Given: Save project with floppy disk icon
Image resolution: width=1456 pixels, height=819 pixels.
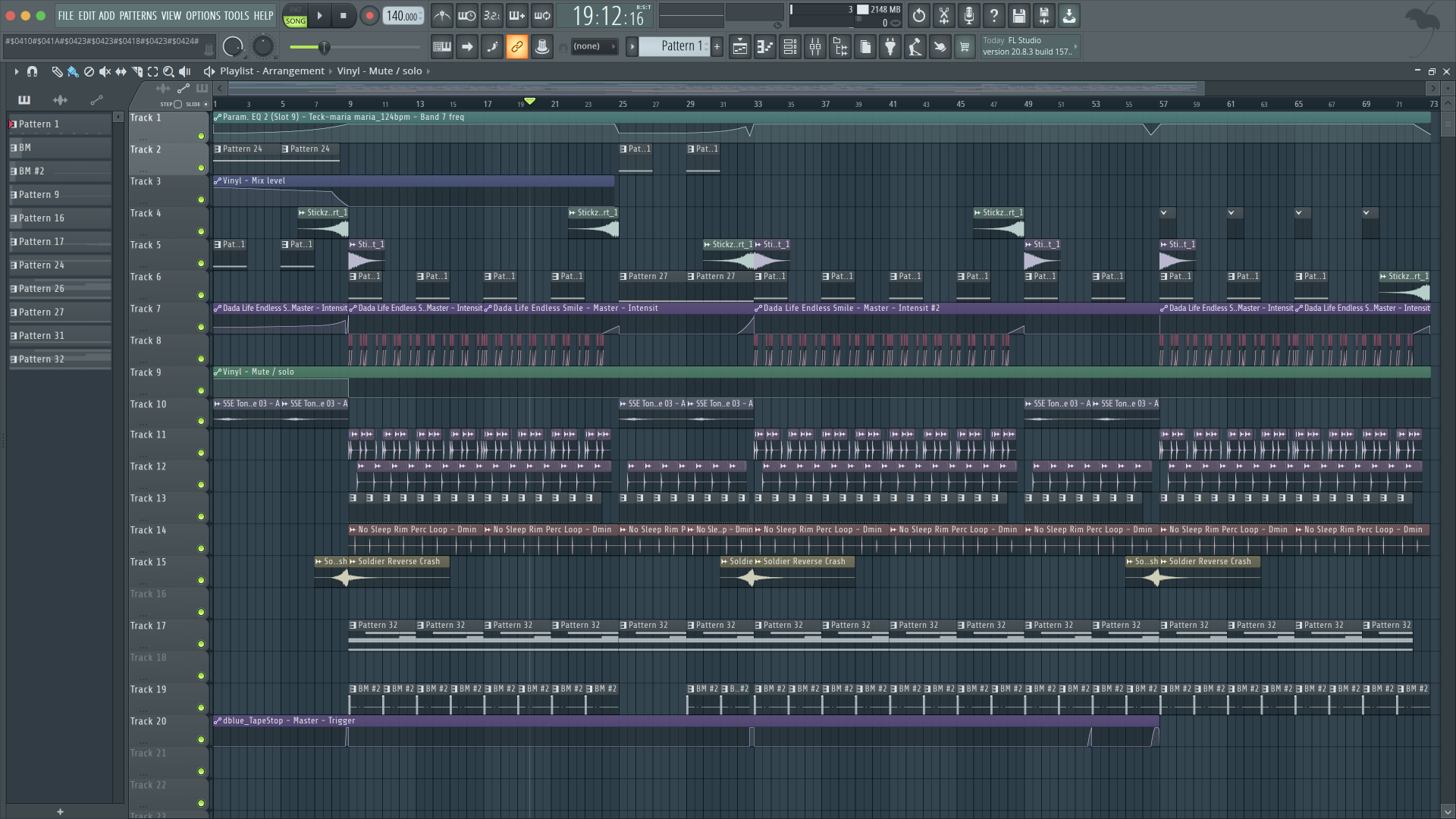Looking at the screenshot, I should coord(1019,15).
